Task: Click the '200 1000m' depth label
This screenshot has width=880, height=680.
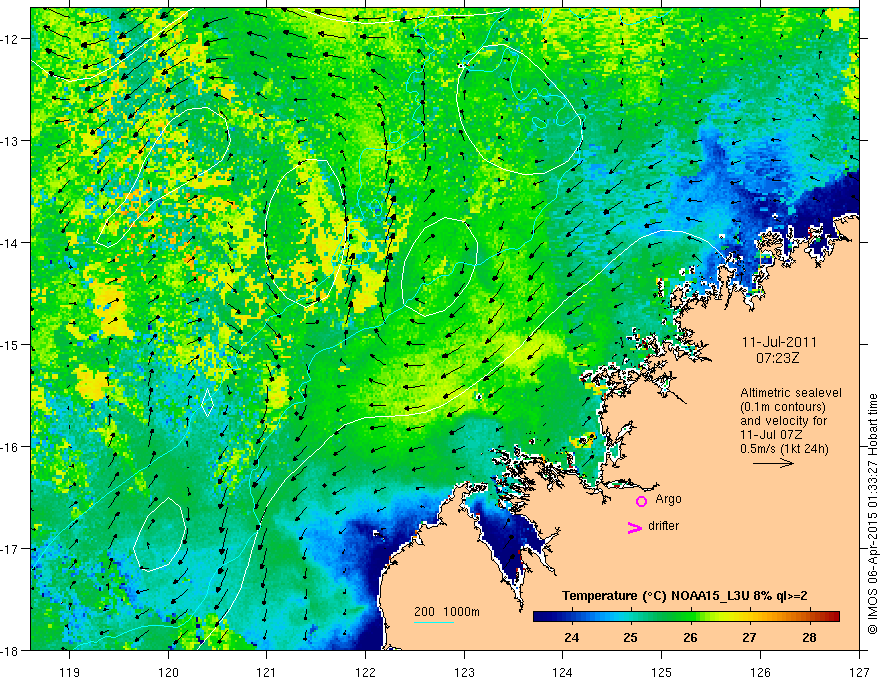Action: click(x=447, y=612)
